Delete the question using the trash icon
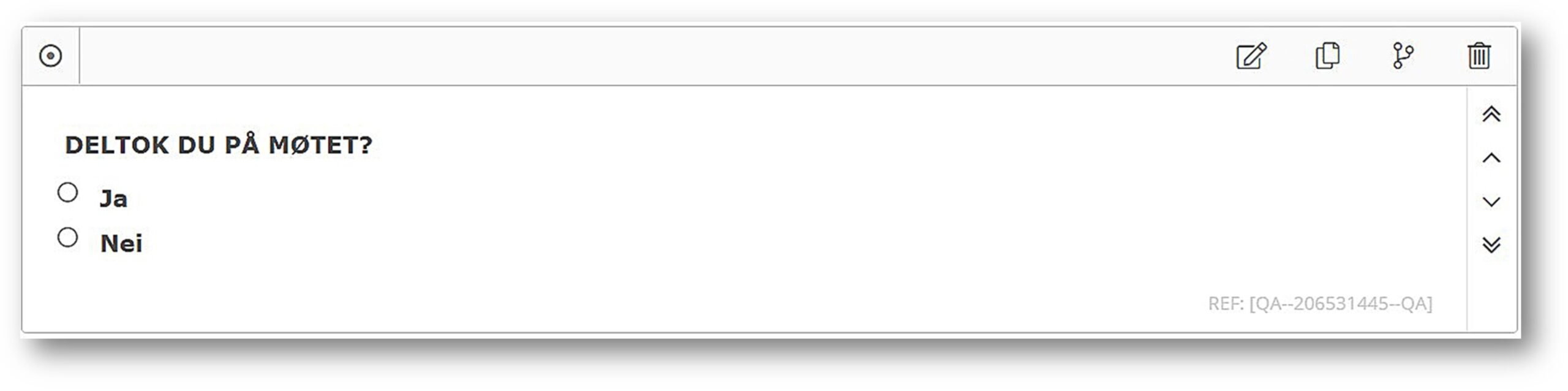This screenshot has height=391, width=1568. click(1479, 56)
